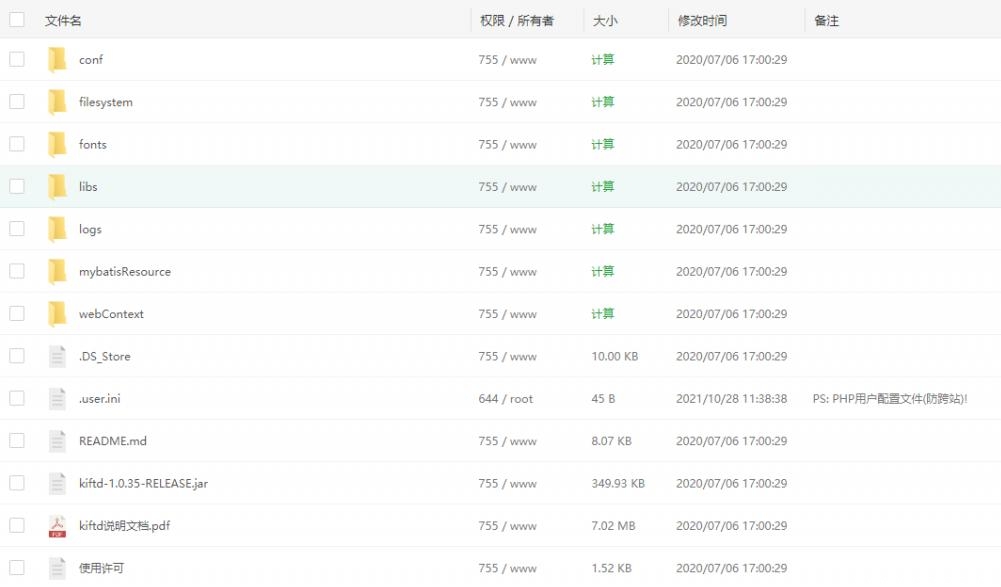Click the 1.52 KB size value

612,568
